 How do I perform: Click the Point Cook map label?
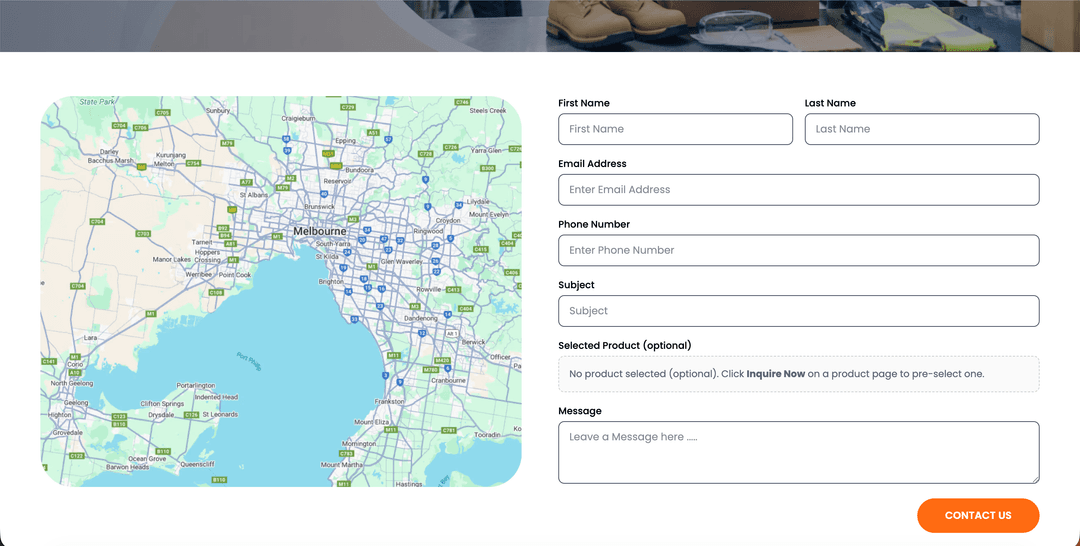235,274
